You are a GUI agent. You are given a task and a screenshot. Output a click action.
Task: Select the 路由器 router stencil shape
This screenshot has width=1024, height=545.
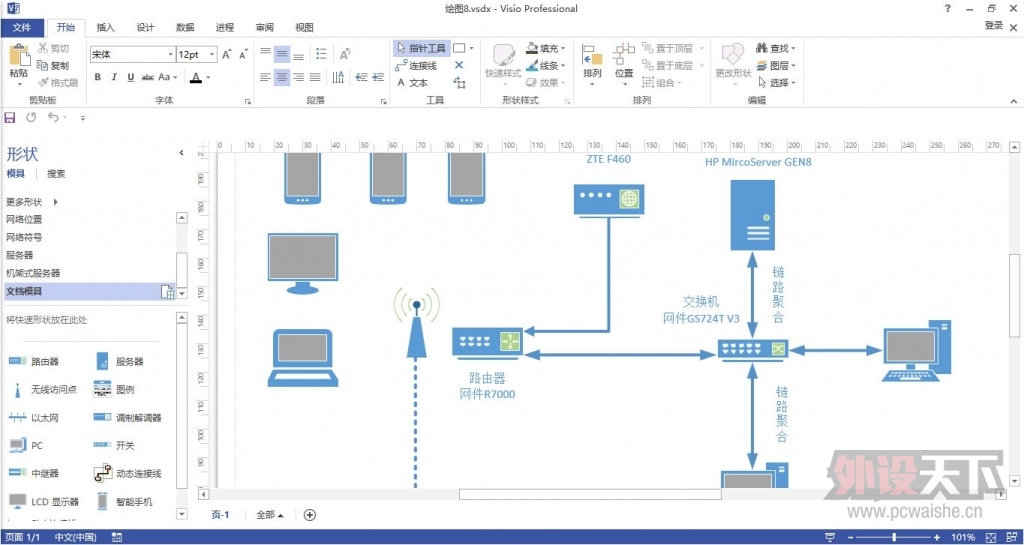coord(34,361)
